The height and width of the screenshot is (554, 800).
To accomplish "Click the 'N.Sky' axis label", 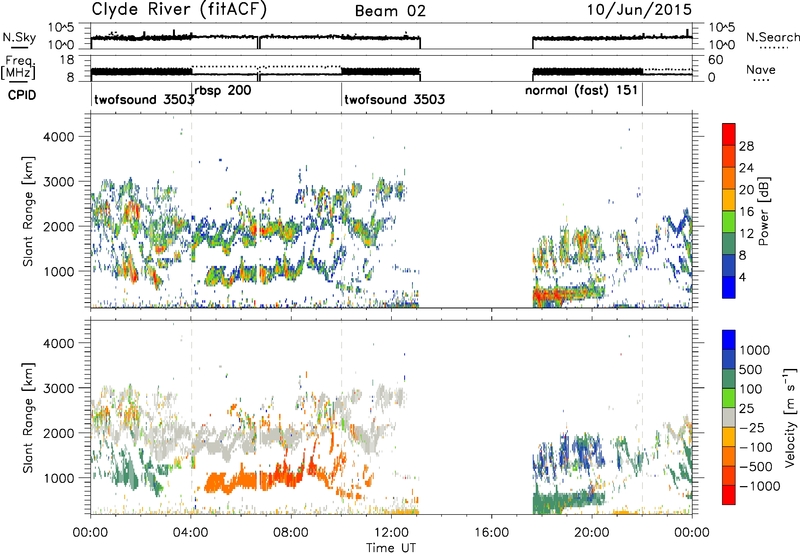I will click(19, 37).
